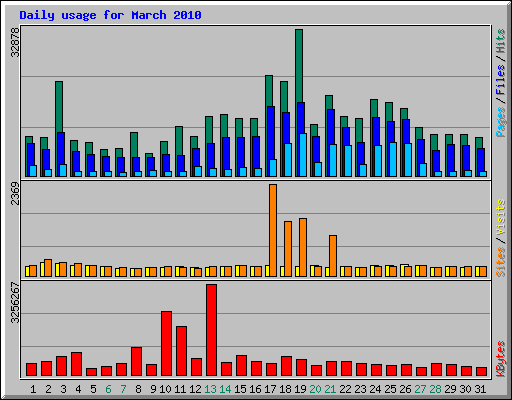Click the day label 19 on the x-axis
512x400 pixels.
pos(300,389)
